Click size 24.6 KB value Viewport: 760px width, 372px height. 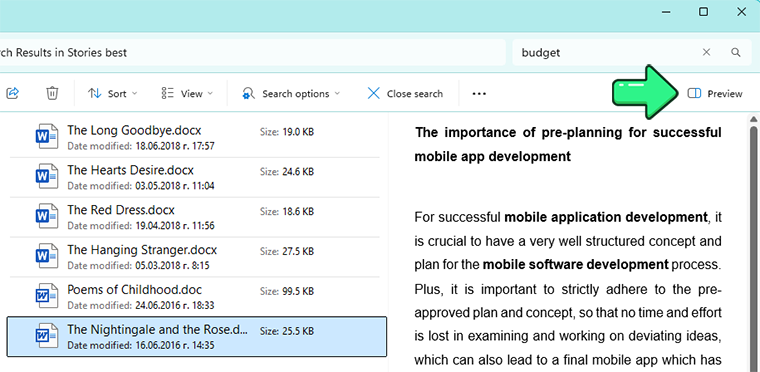click(x=298, y=172)
